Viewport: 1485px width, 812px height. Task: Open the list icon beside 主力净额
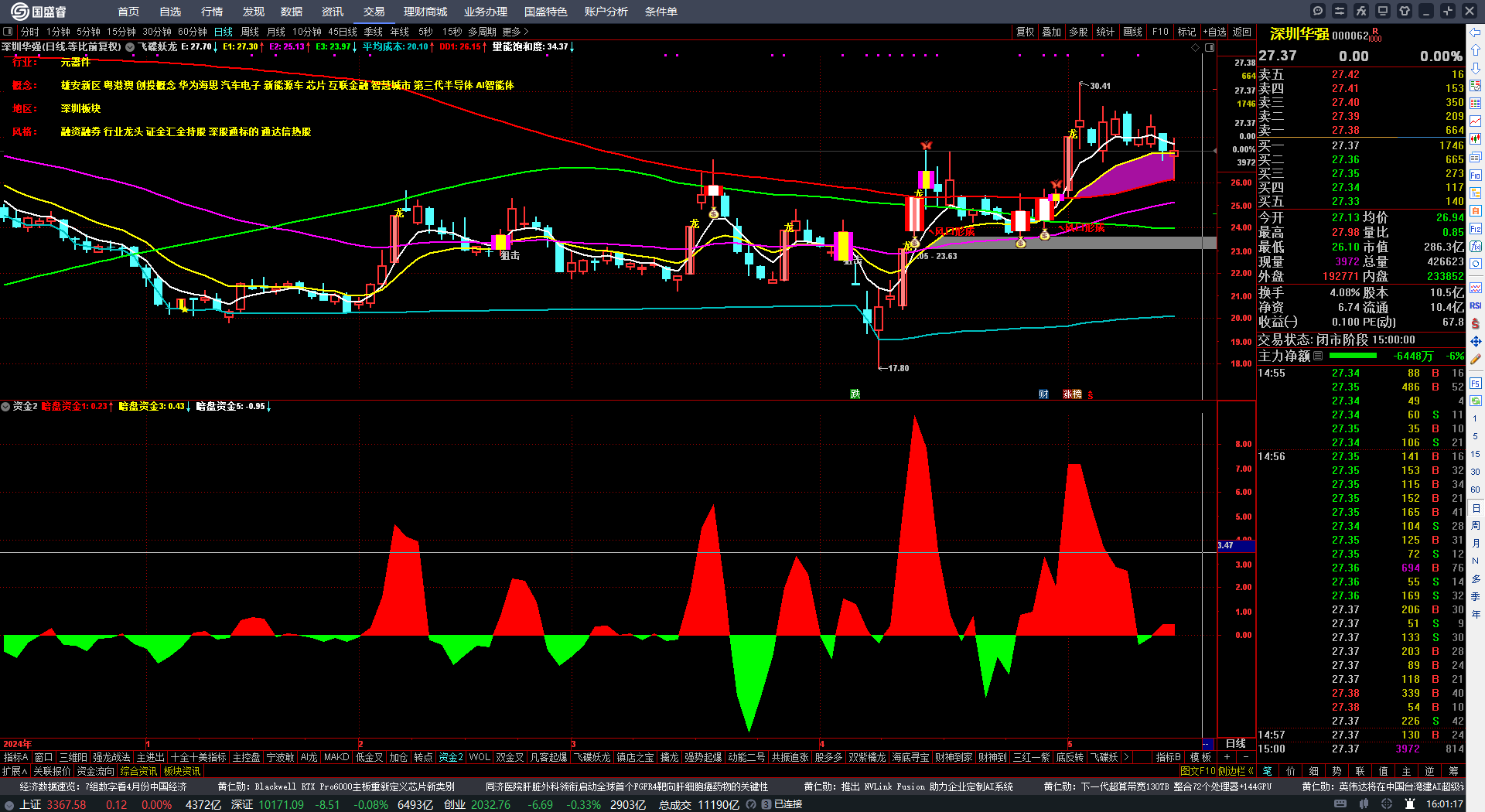1318,356
